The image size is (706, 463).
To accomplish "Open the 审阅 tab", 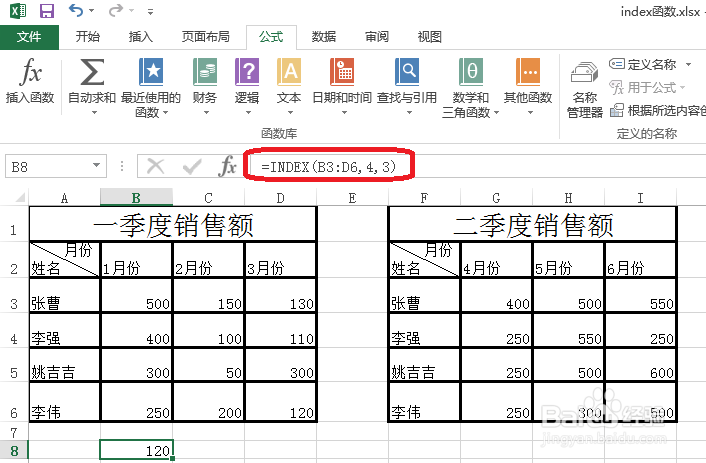I will pos(377,36).
